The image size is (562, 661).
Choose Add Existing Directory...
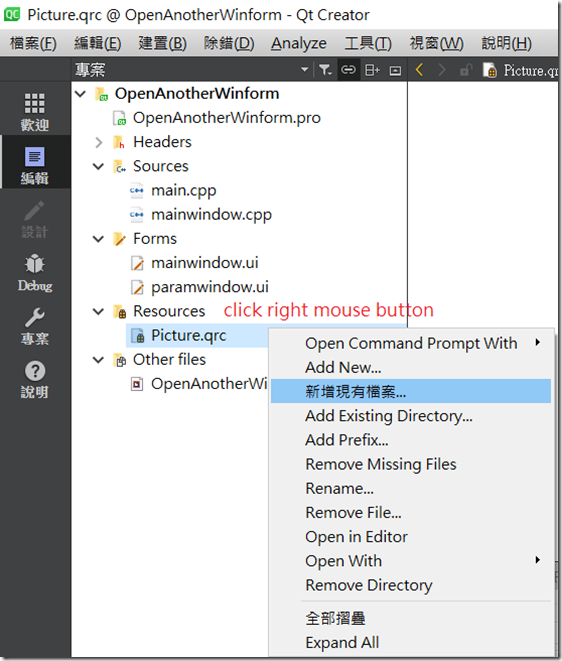coord(411,416)
